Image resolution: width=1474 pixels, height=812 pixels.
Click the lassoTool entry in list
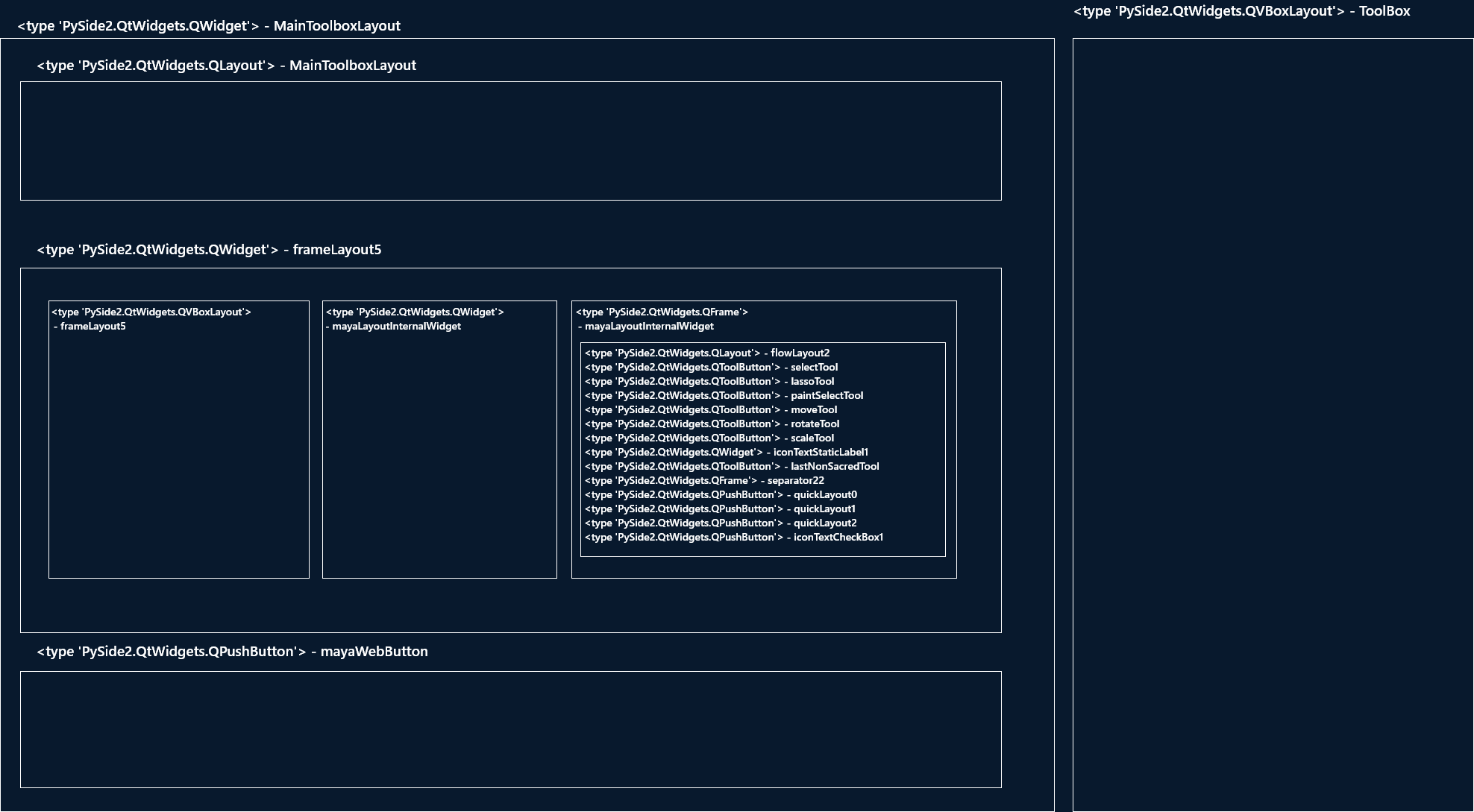point(709,382)
